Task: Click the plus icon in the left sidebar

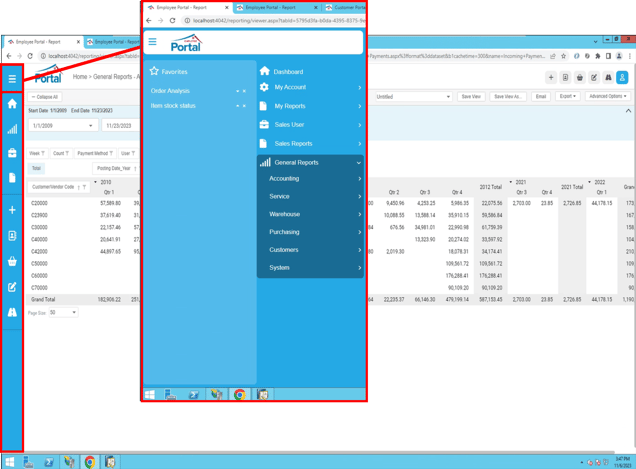Action: pyautogui.click(x=12, y=210)
